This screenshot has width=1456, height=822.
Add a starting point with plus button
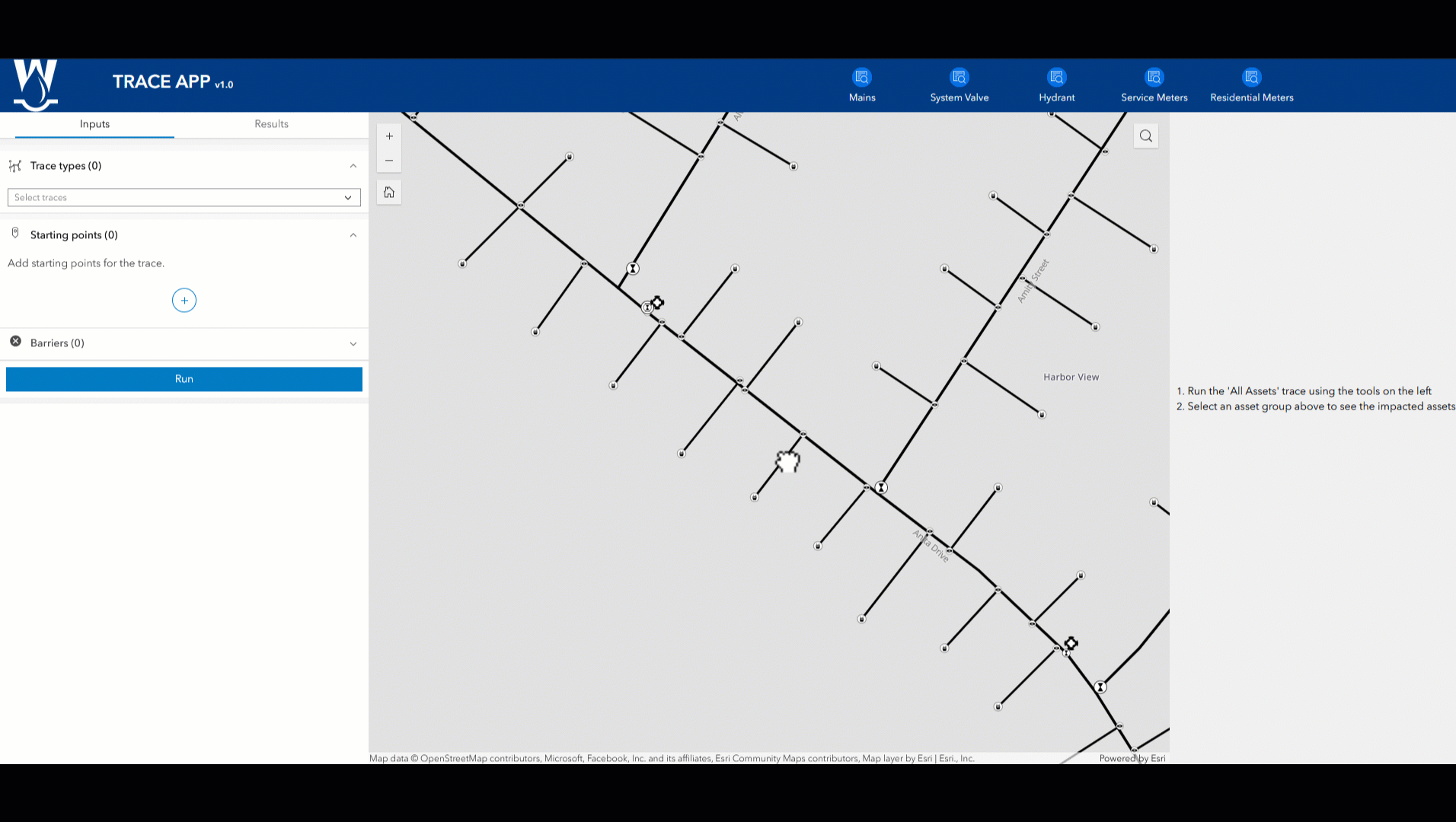click(184, 301)
